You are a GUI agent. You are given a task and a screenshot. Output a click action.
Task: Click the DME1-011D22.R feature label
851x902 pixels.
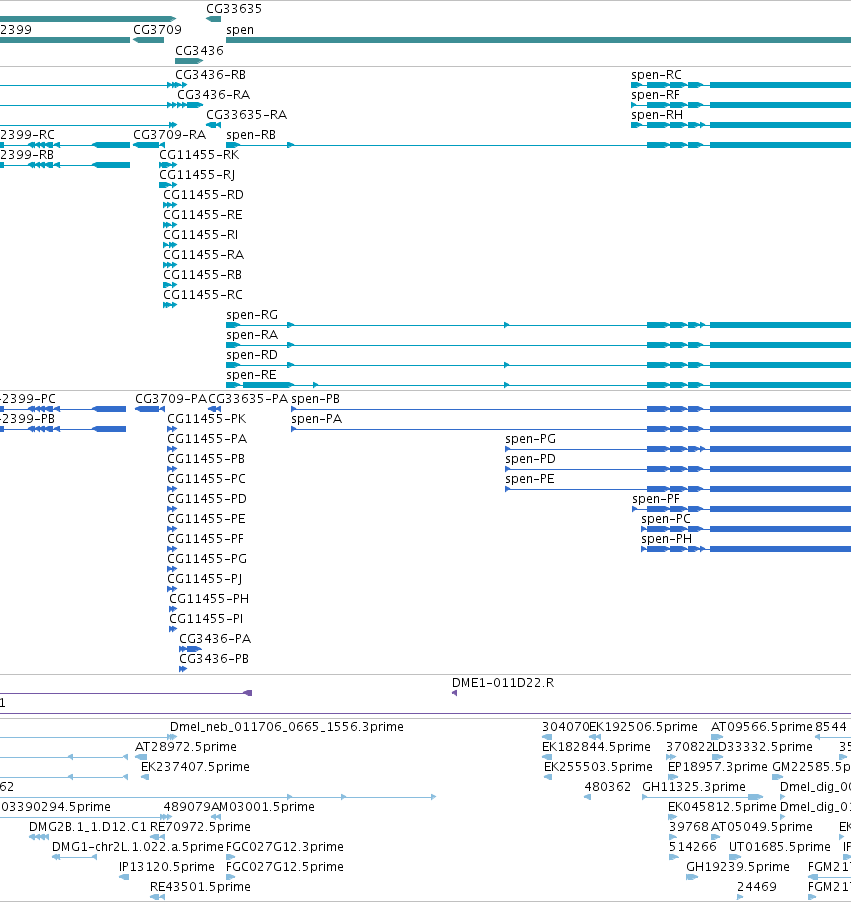coord(503,683)
